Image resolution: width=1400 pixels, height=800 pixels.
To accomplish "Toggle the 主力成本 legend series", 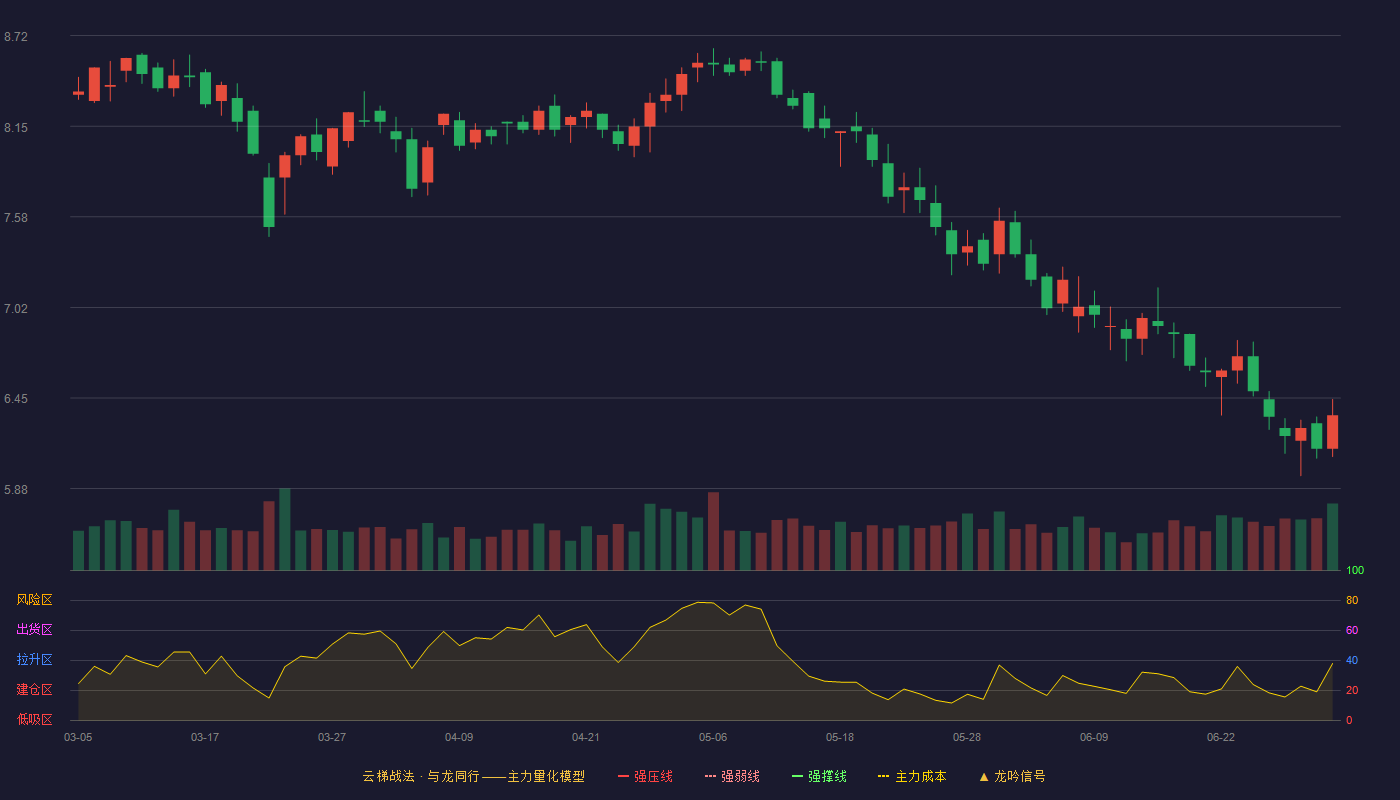I will (x=912, y=776).
